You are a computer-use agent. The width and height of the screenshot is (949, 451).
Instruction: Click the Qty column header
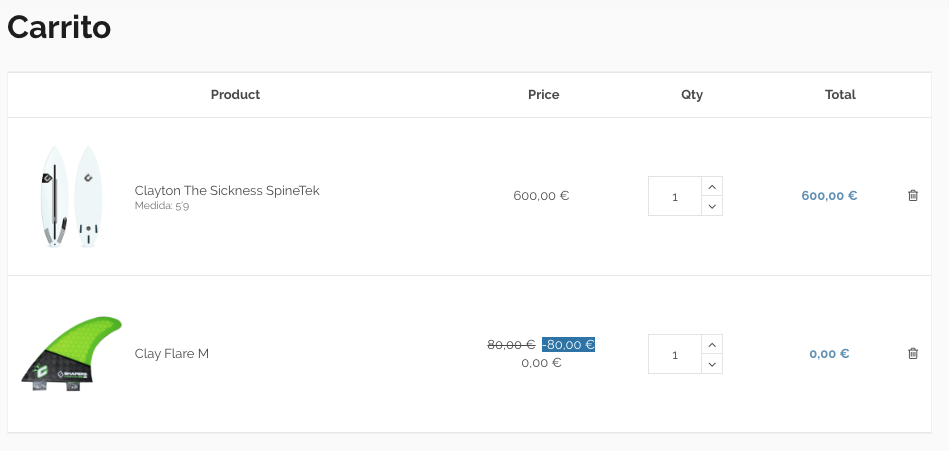692,95
